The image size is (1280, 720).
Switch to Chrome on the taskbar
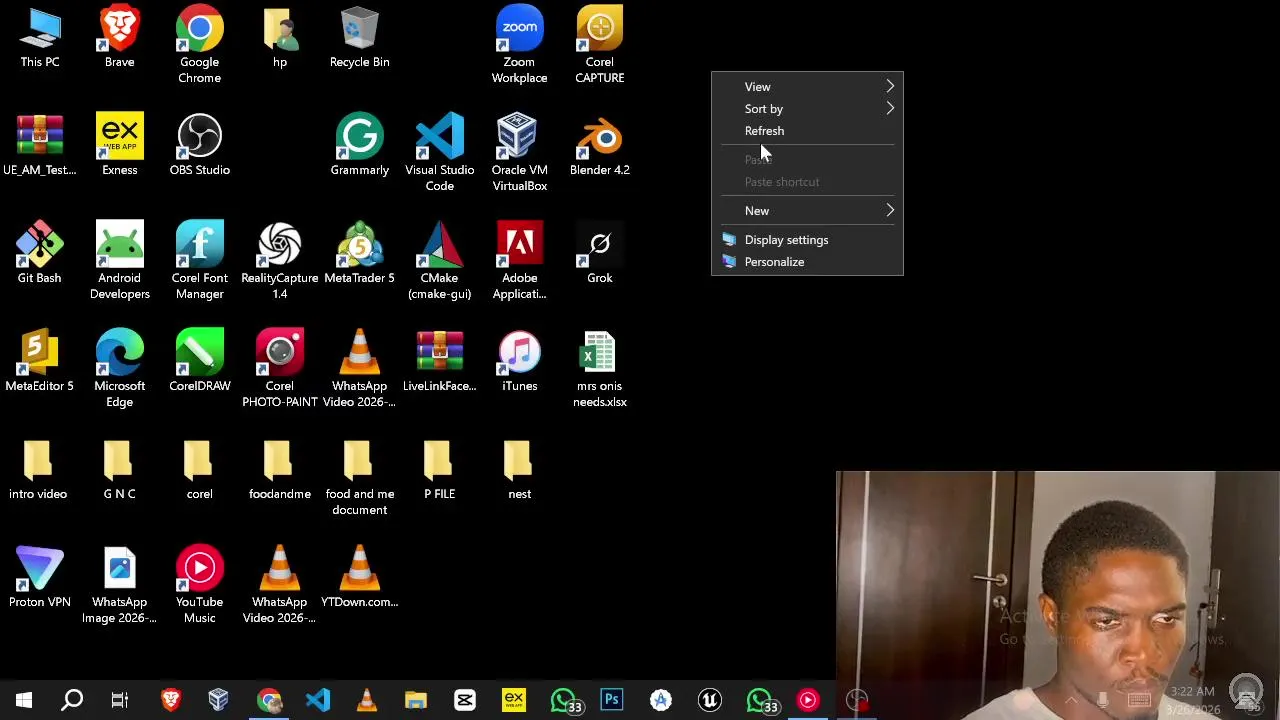pyautogui.click(x=268, y=700)
